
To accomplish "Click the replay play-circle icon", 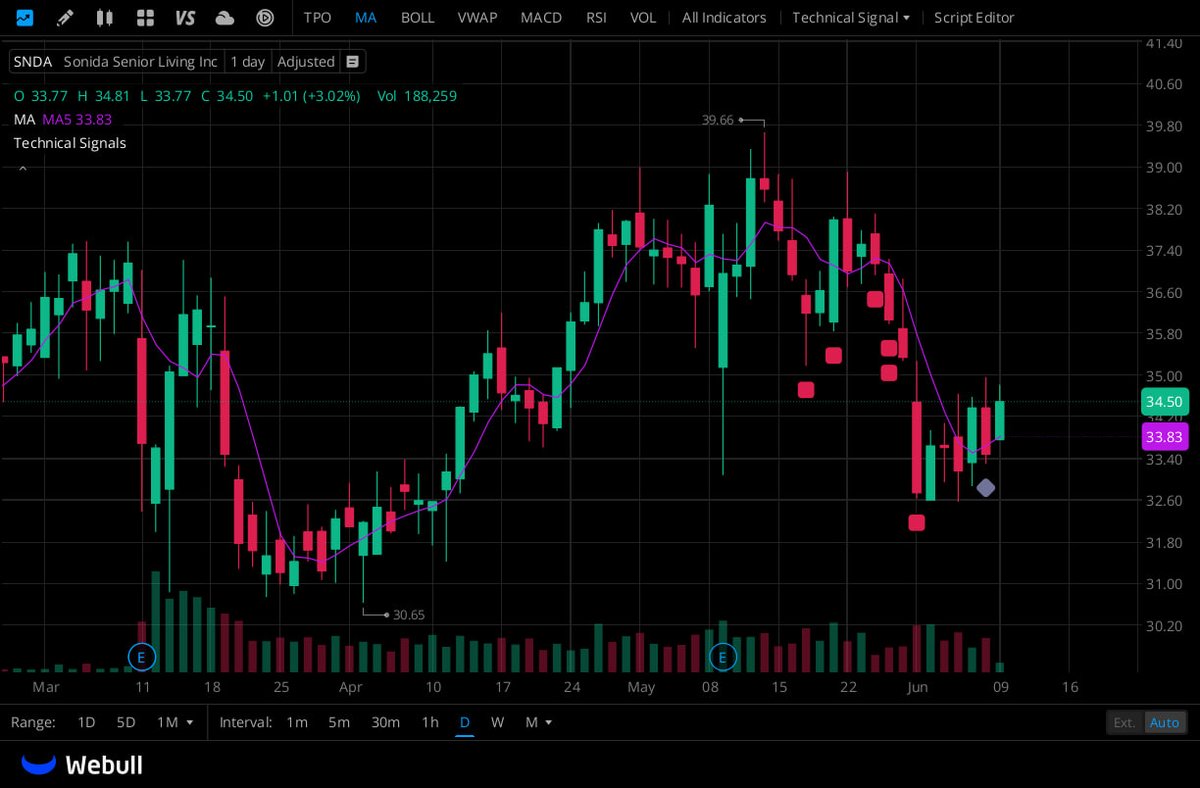I will click(x=265, y=17).
